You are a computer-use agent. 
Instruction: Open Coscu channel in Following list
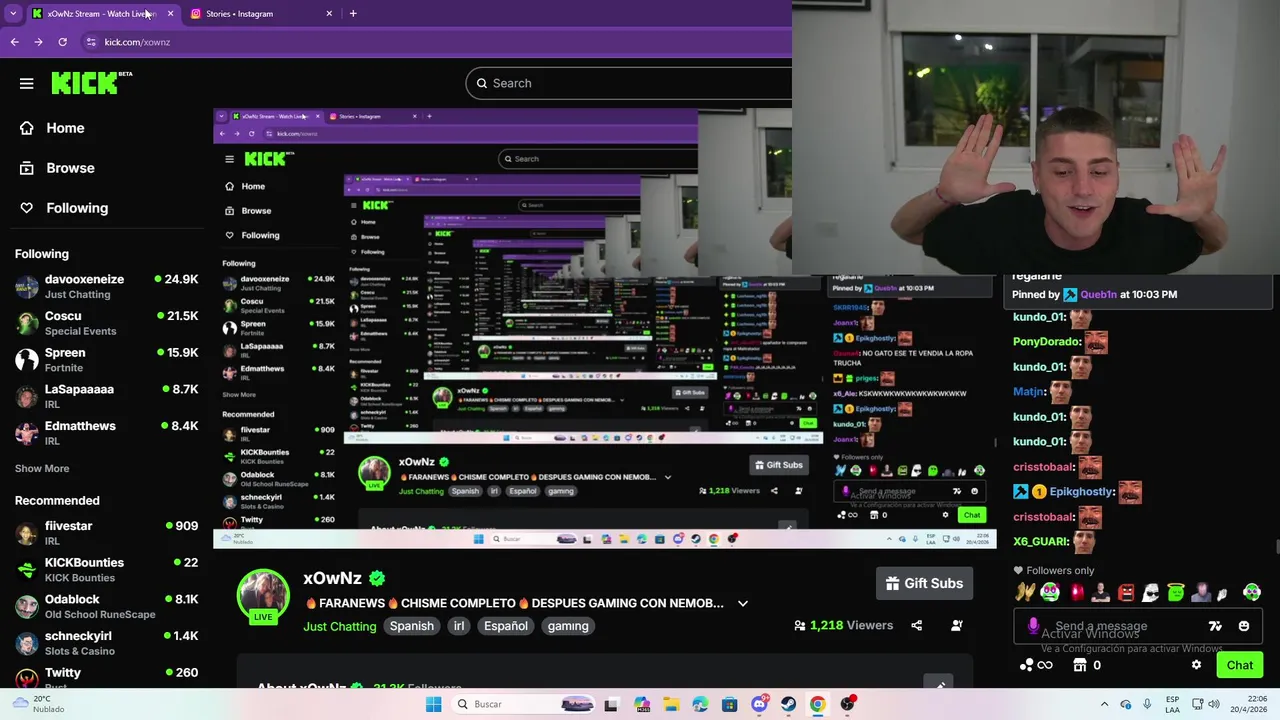[106, 323]
